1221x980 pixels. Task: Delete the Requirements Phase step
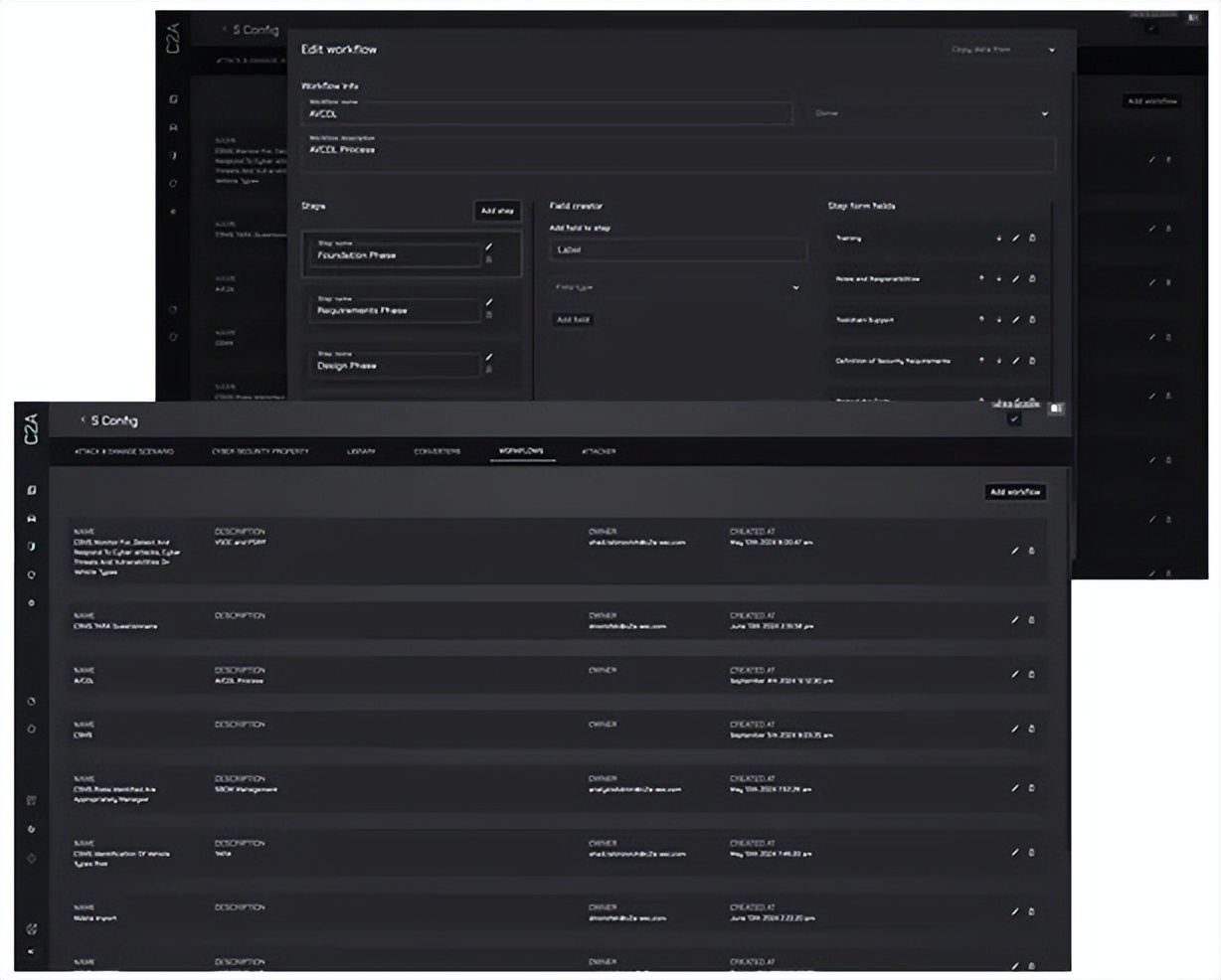pyautogui.click(x=488, y=315)
